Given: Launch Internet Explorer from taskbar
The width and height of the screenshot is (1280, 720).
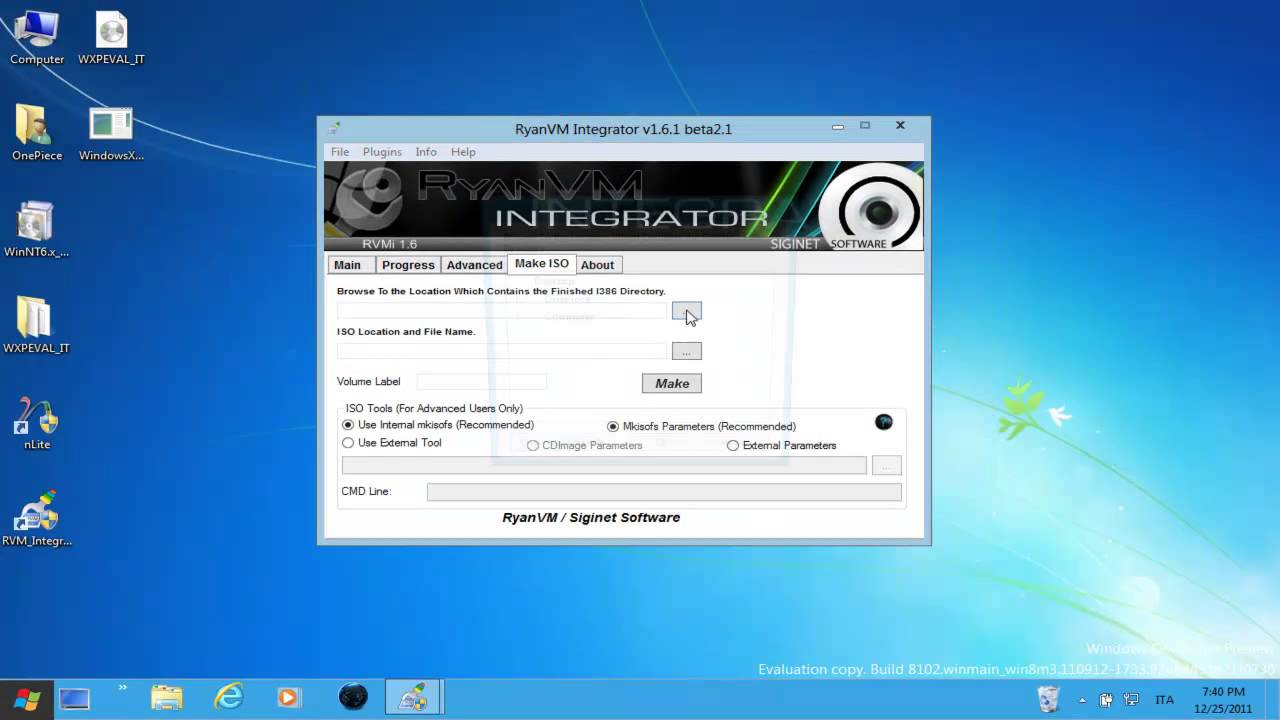Looking at the screenshot, I should pyautogui.click(x=229, y=697).
